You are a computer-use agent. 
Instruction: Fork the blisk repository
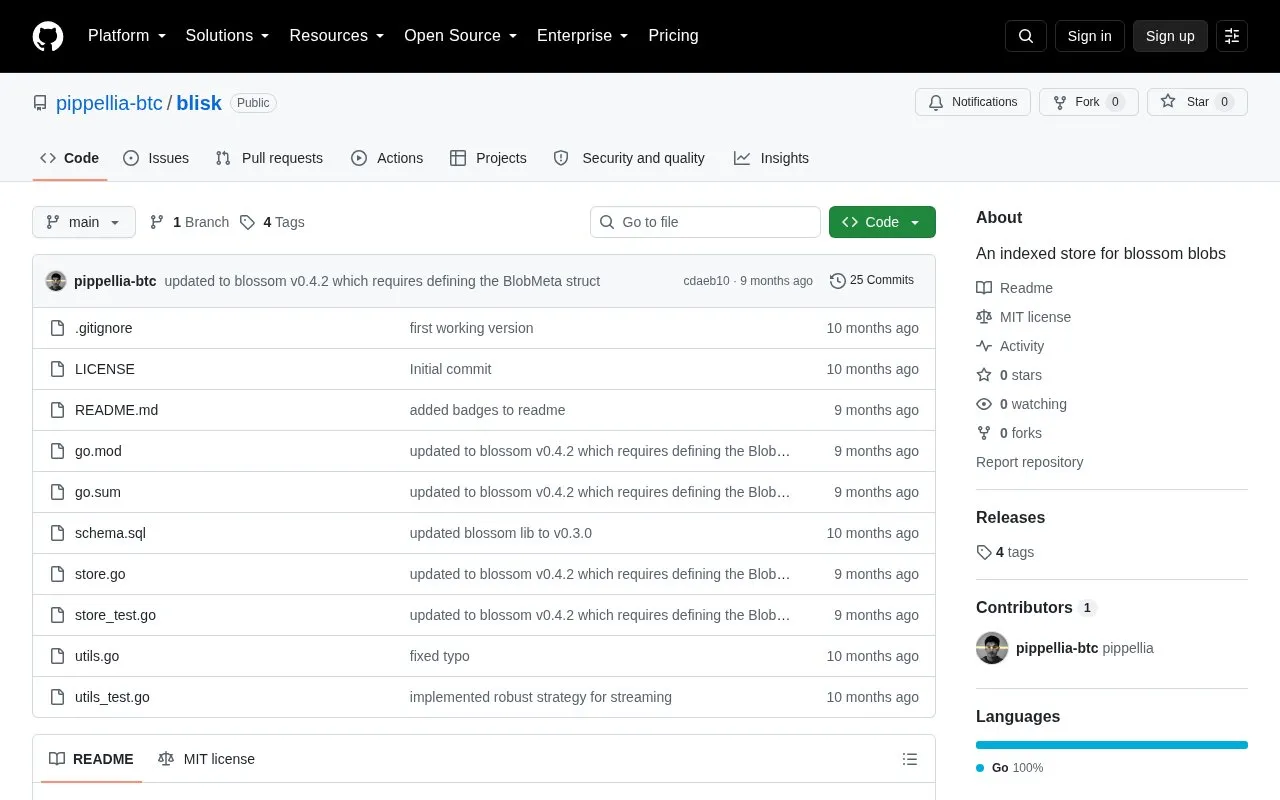point(1088,102)
